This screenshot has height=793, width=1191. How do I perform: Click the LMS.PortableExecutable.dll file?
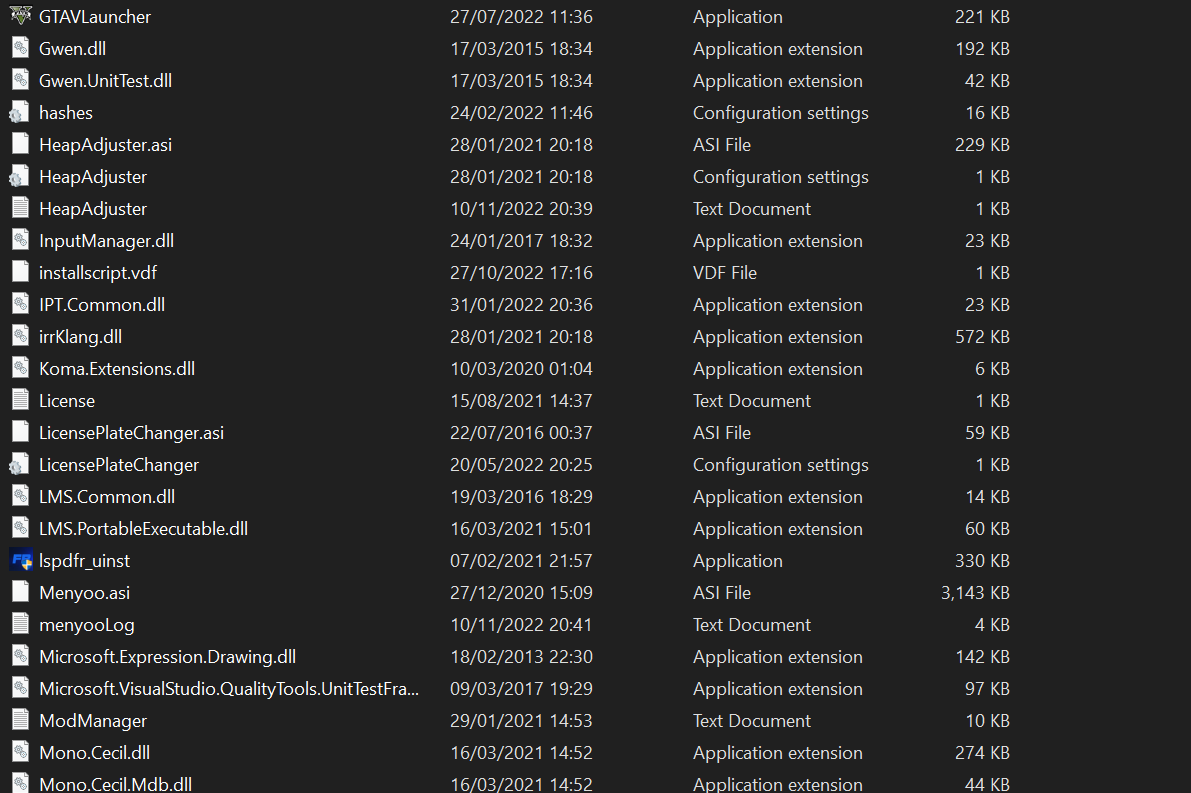(143, 529)
